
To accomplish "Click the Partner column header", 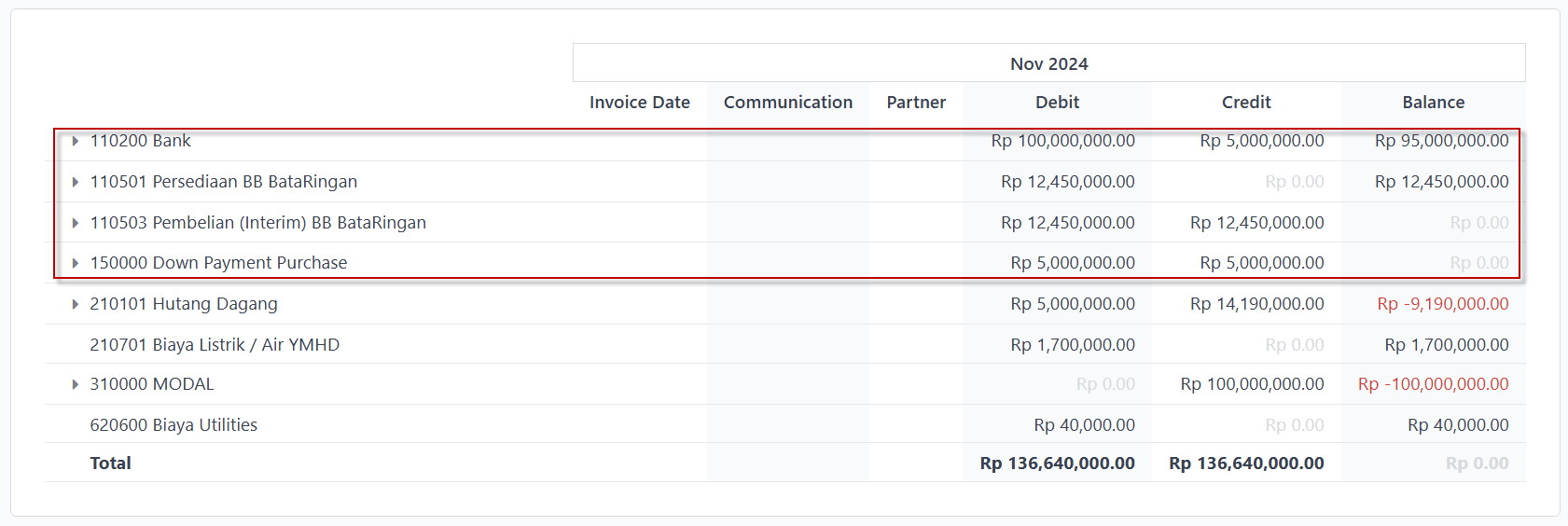I will click(x=916, y=103).
